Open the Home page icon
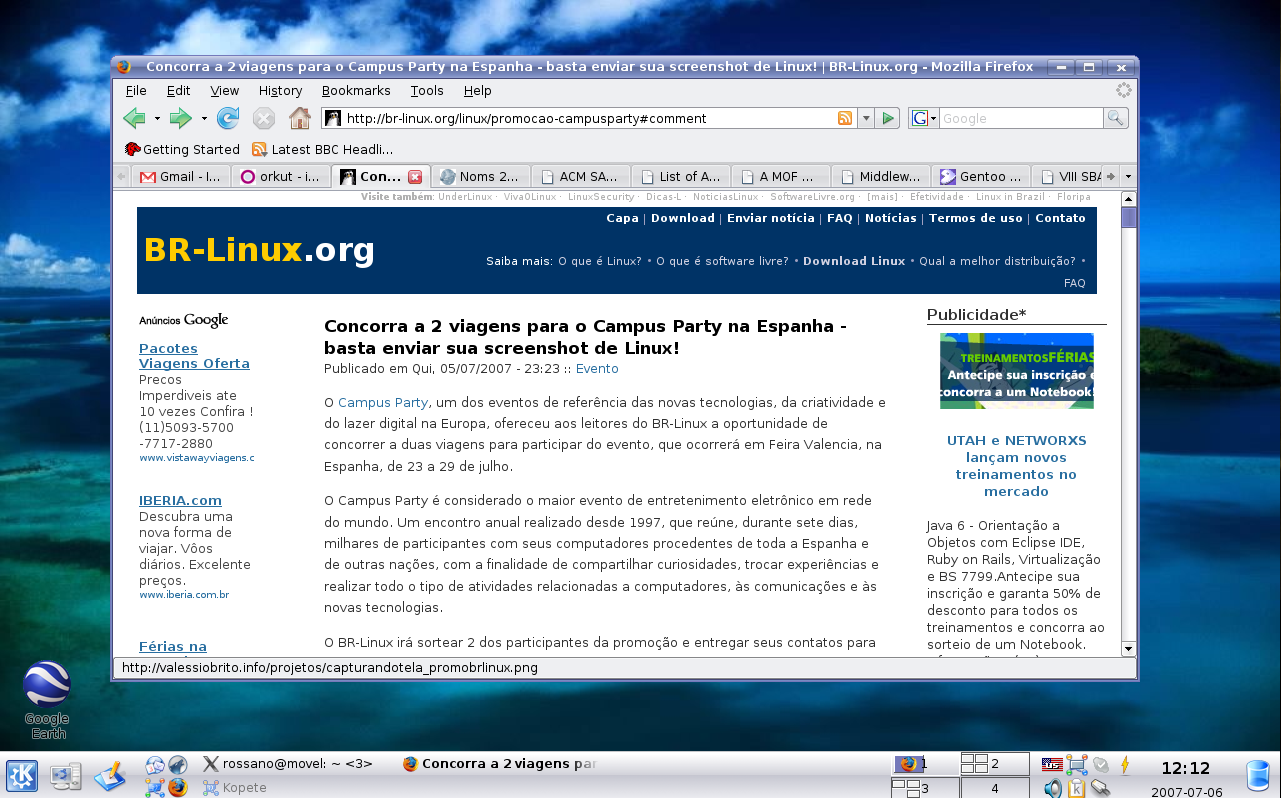 tap(299, 118)
